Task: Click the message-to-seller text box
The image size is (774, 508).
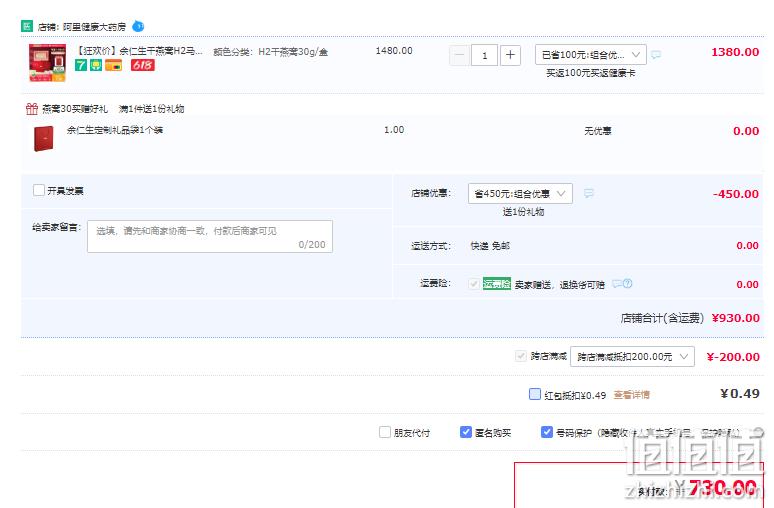Action: click(x=210, y=236)
